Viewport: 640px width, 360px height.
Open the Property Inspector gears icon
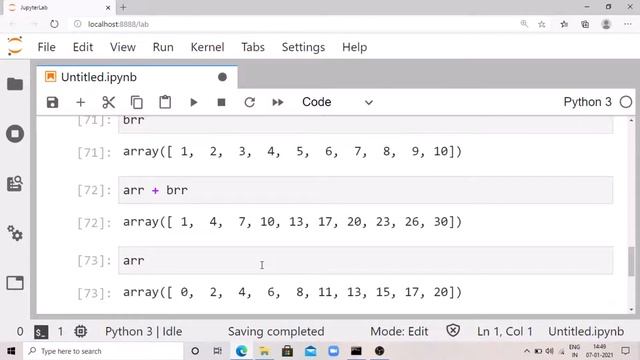[15, 233]
